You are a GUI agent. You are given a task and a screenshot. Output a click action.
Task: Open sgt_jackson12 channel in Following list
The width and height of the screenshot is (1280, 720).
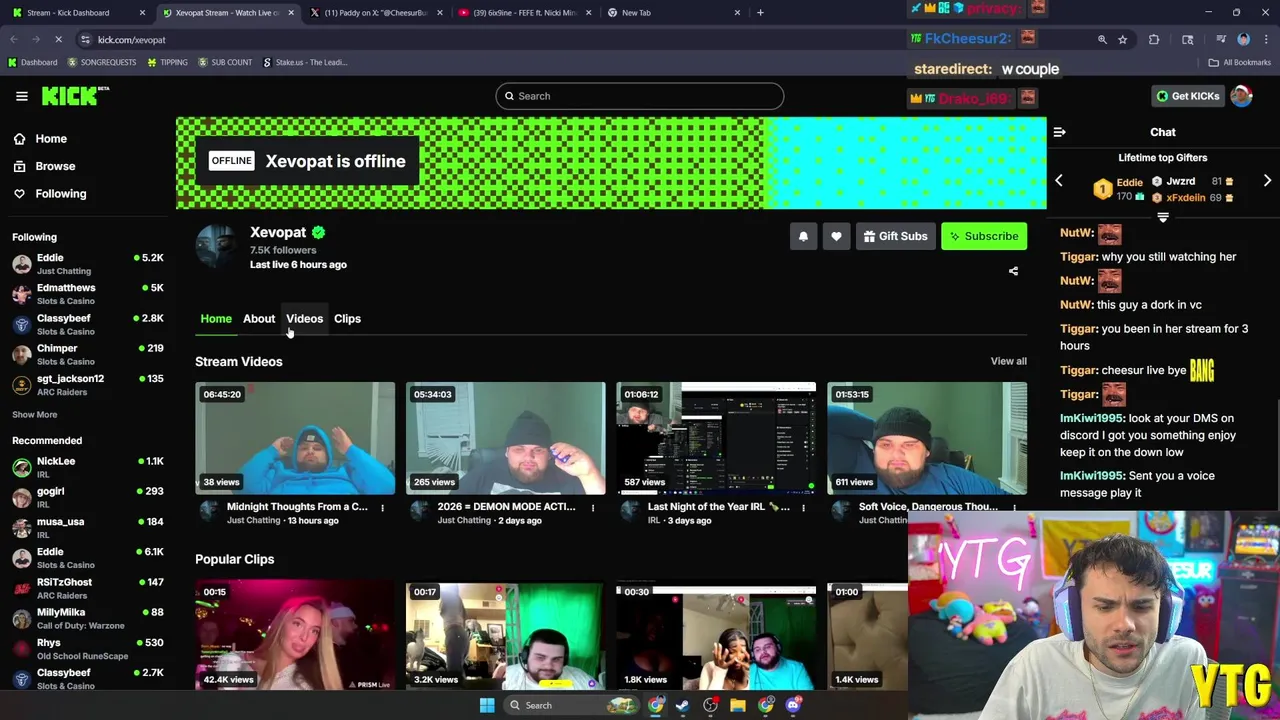[87, 384]
